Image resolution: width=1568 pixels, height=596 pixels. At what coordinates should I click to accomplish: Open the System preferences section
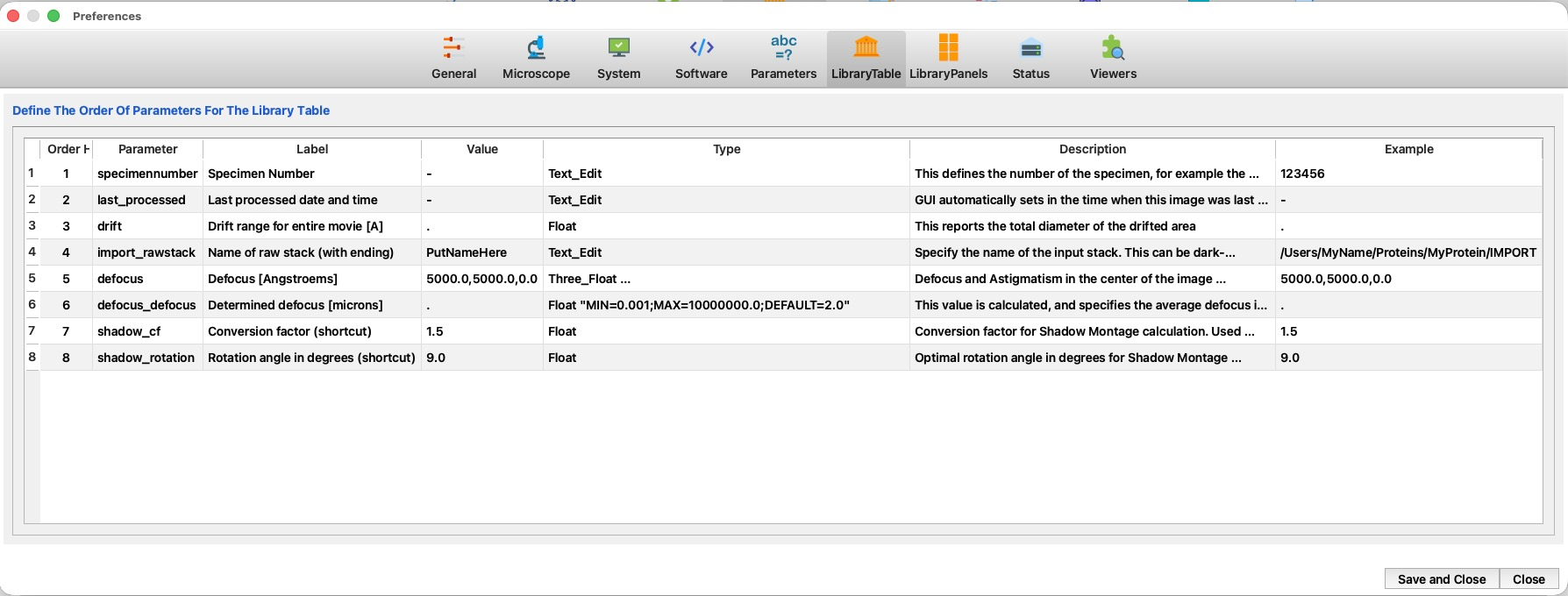pos(618,58)
